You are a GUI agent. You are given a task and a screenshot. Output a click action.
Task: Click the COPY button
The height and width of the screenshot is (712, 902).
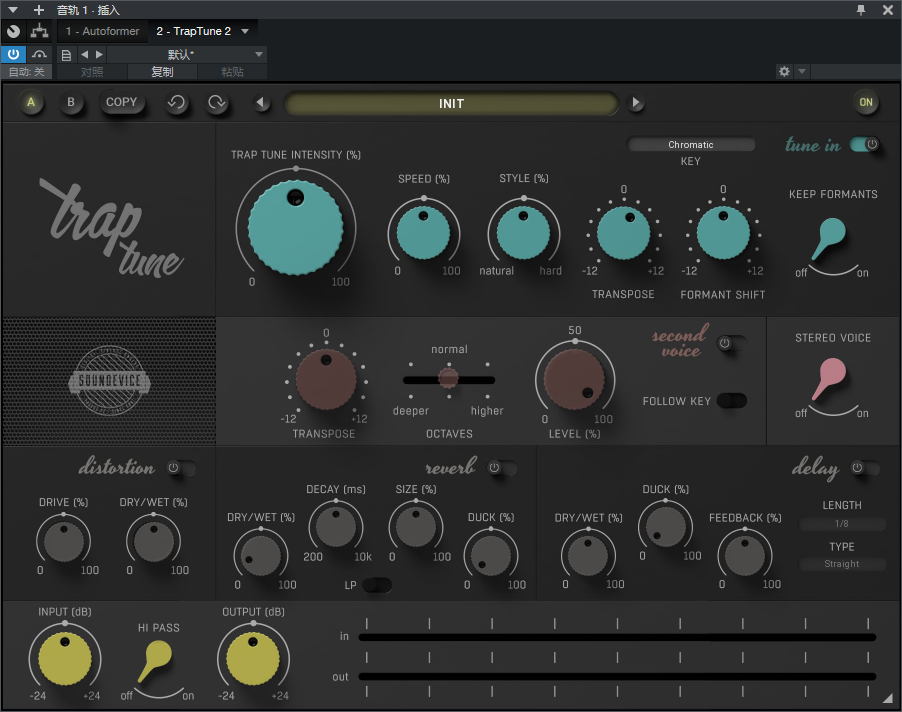coord(121,102)
